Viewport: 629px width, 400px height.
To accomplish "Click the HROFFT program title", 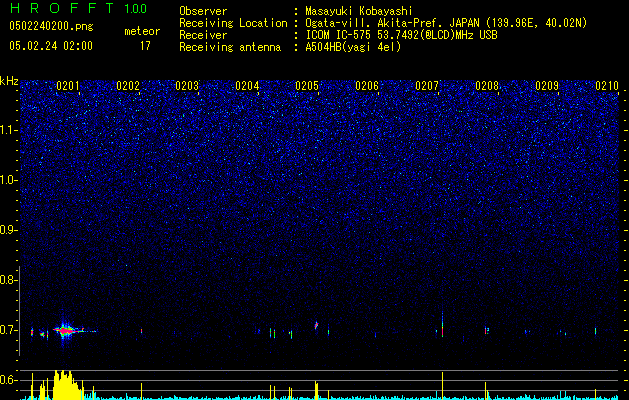I will coord(62,8).
